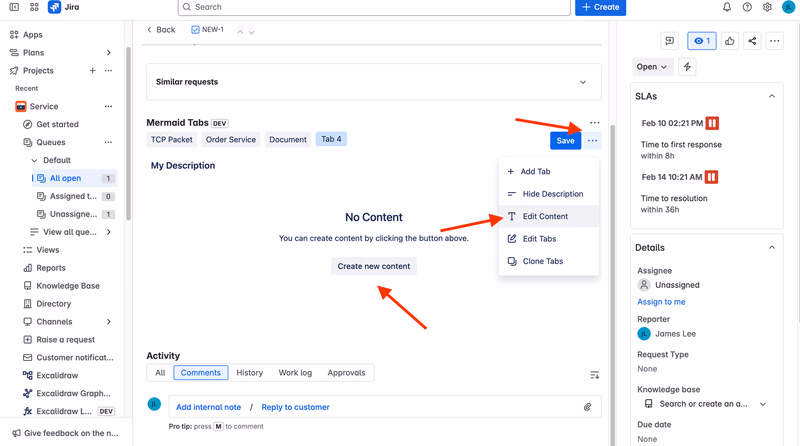Click Assign to me link
This screenshot has width=800, height=446.
click(661, 302)
